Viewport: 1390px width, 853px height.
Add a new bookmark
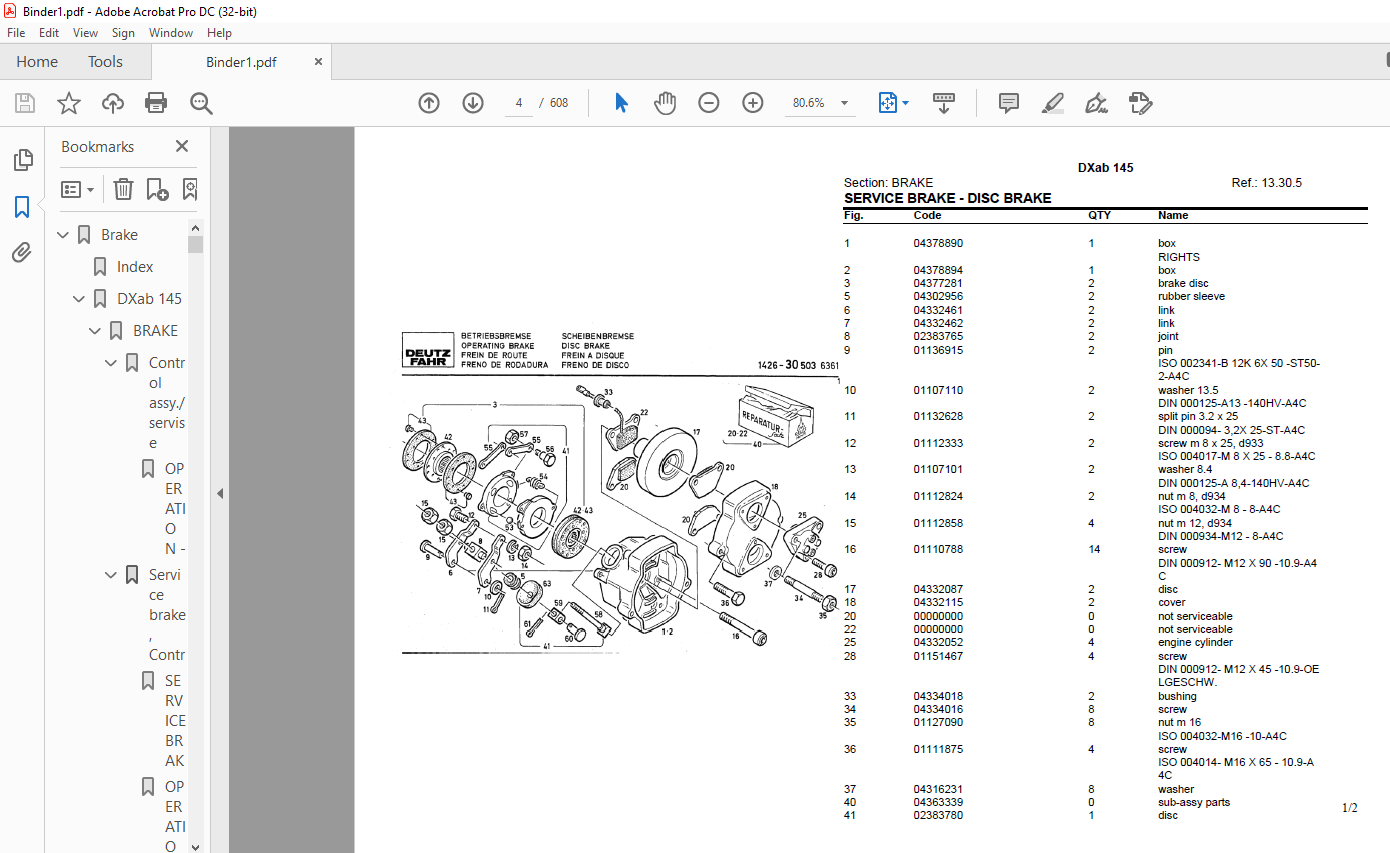click(157, 189)
